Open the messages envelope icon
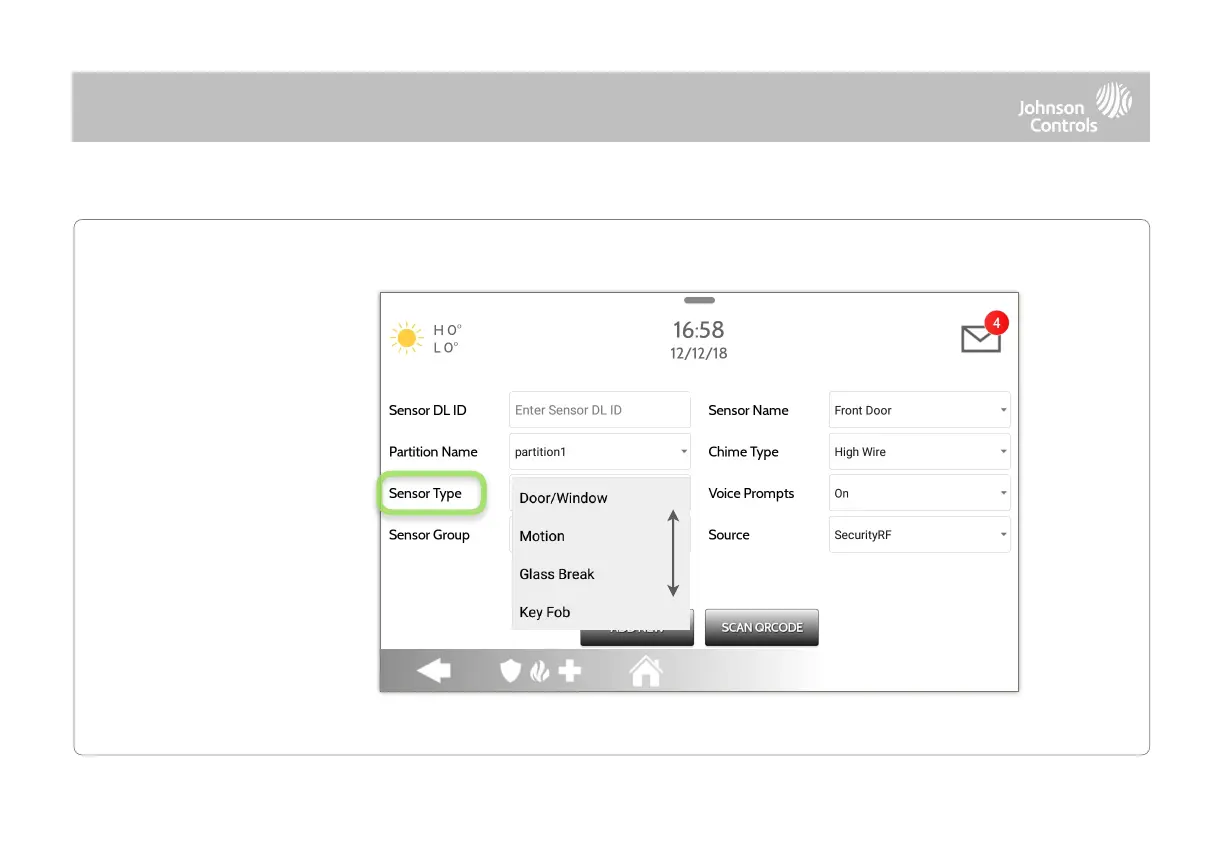 pos(980,338)
